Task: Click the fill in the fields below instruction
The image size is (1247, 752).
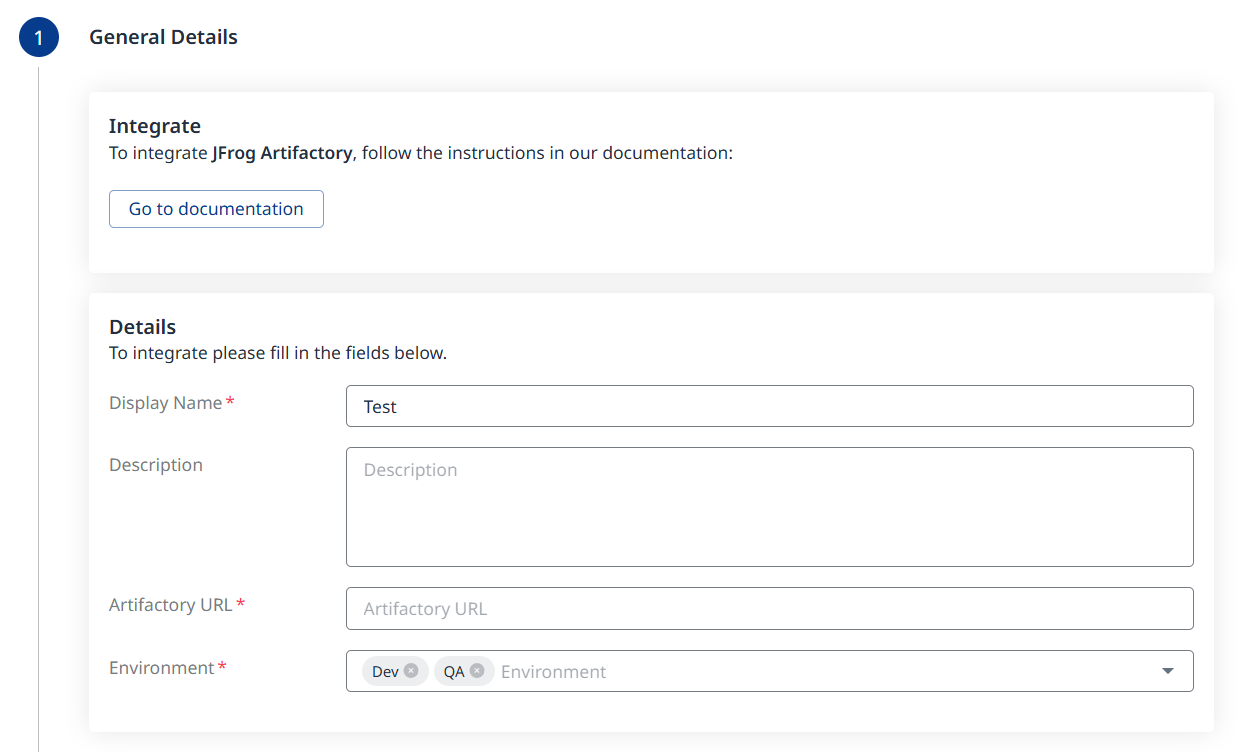Action: (278, 353)
